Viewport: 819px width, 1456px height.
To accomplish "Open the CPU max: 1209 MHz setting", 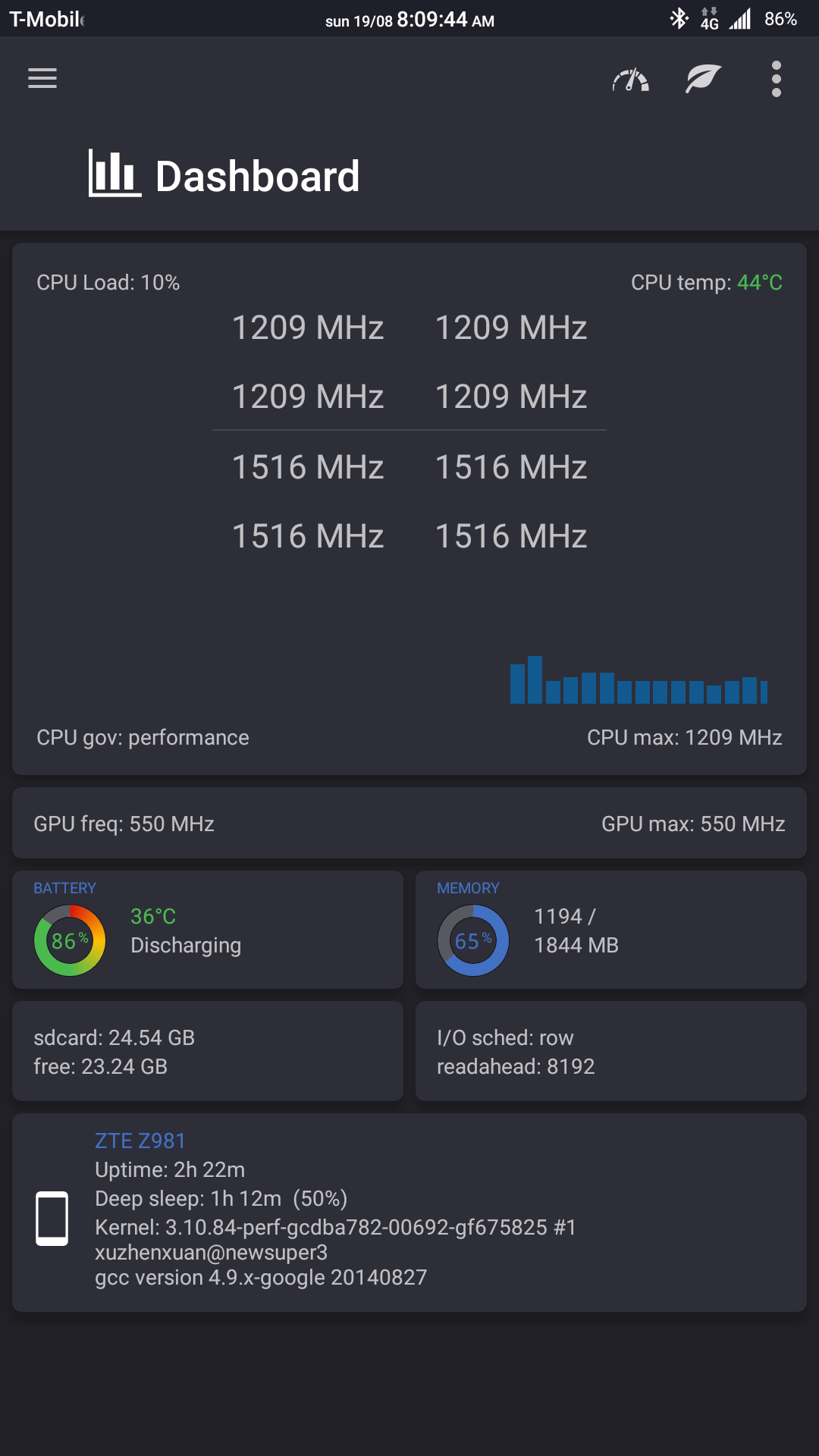I will (684, 738).
